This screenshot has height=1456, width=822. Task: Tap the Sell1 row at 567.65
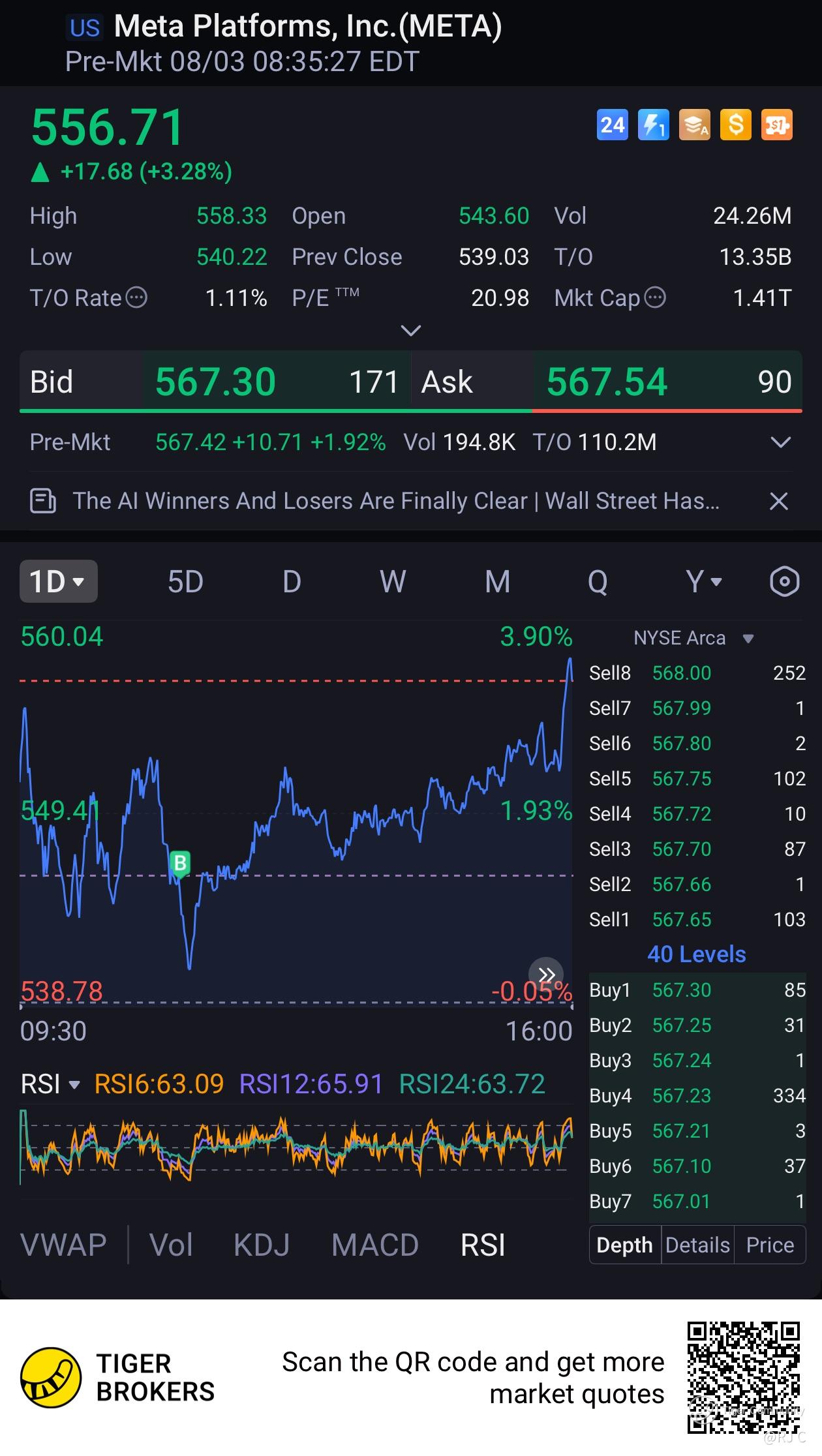tap(697, 919)
